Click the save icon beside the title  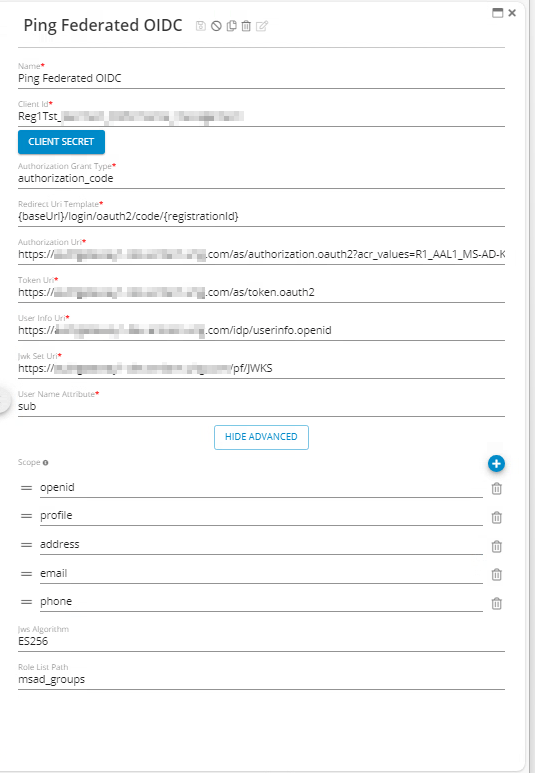click(x=201, y=26)
